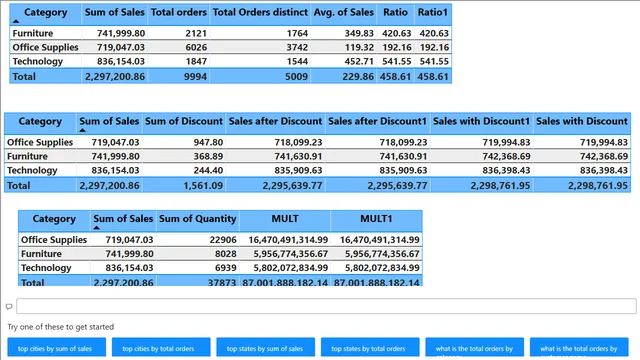Click Sum of Quantity value 22906

tap(223, 240)
